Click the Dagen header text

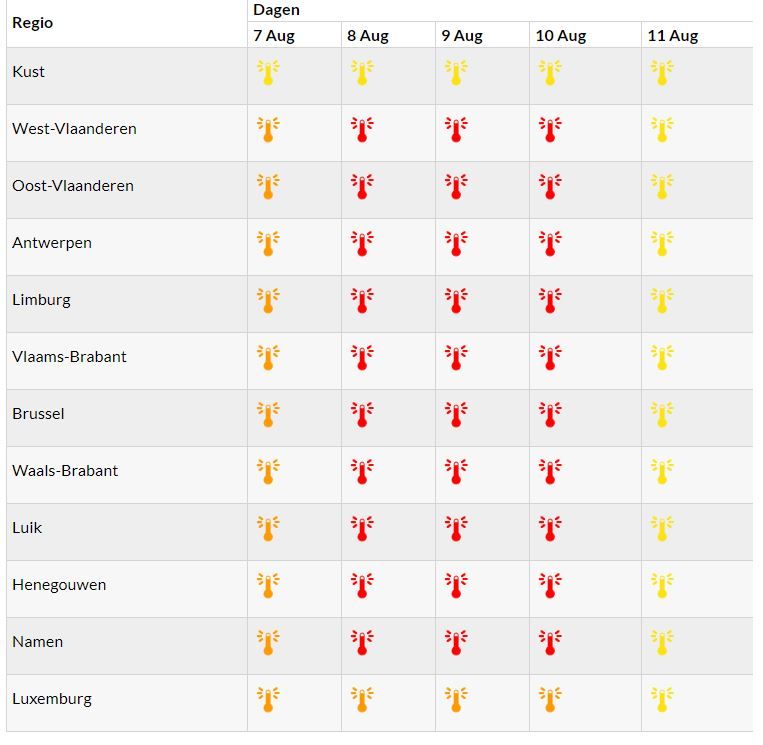point(276,10)
